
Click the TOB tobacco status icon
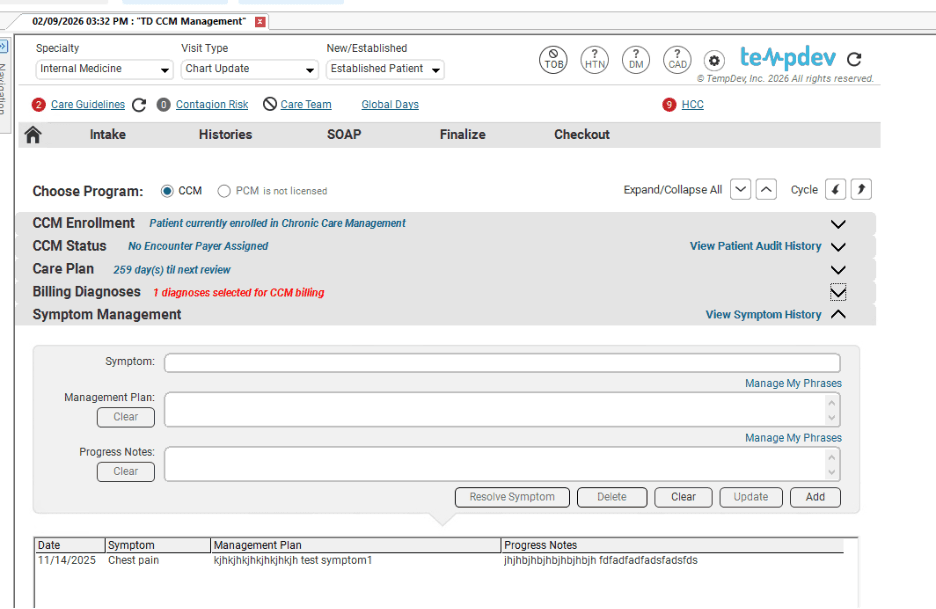[x=553, y=60]
